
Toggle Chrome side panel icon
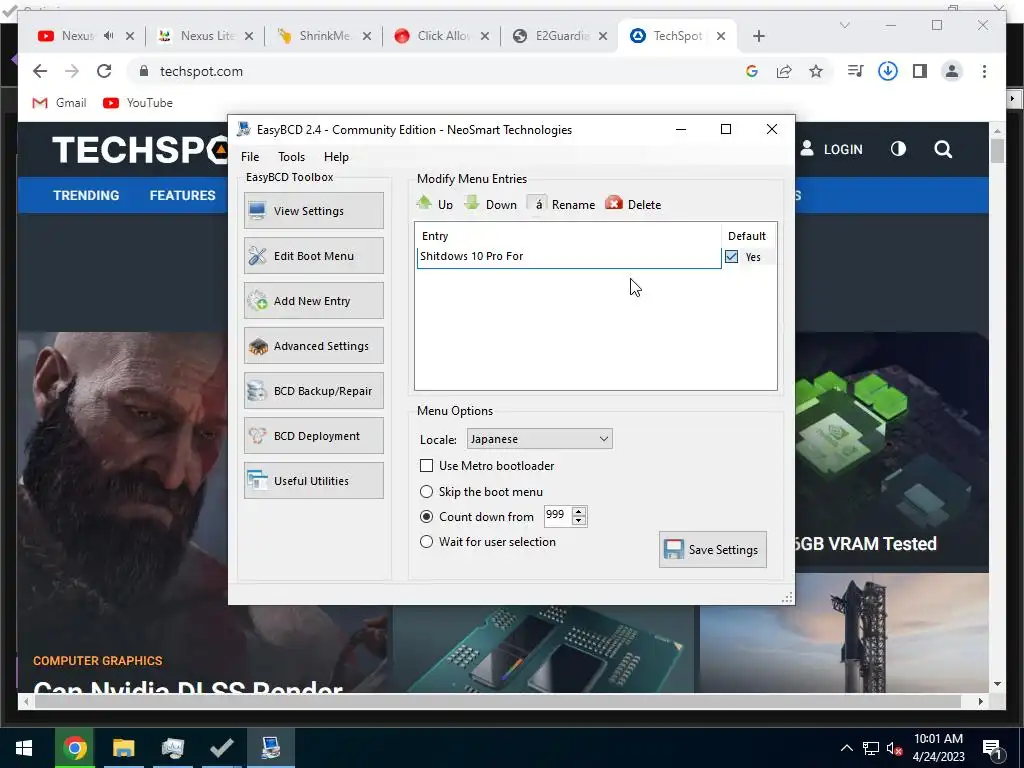920,71
